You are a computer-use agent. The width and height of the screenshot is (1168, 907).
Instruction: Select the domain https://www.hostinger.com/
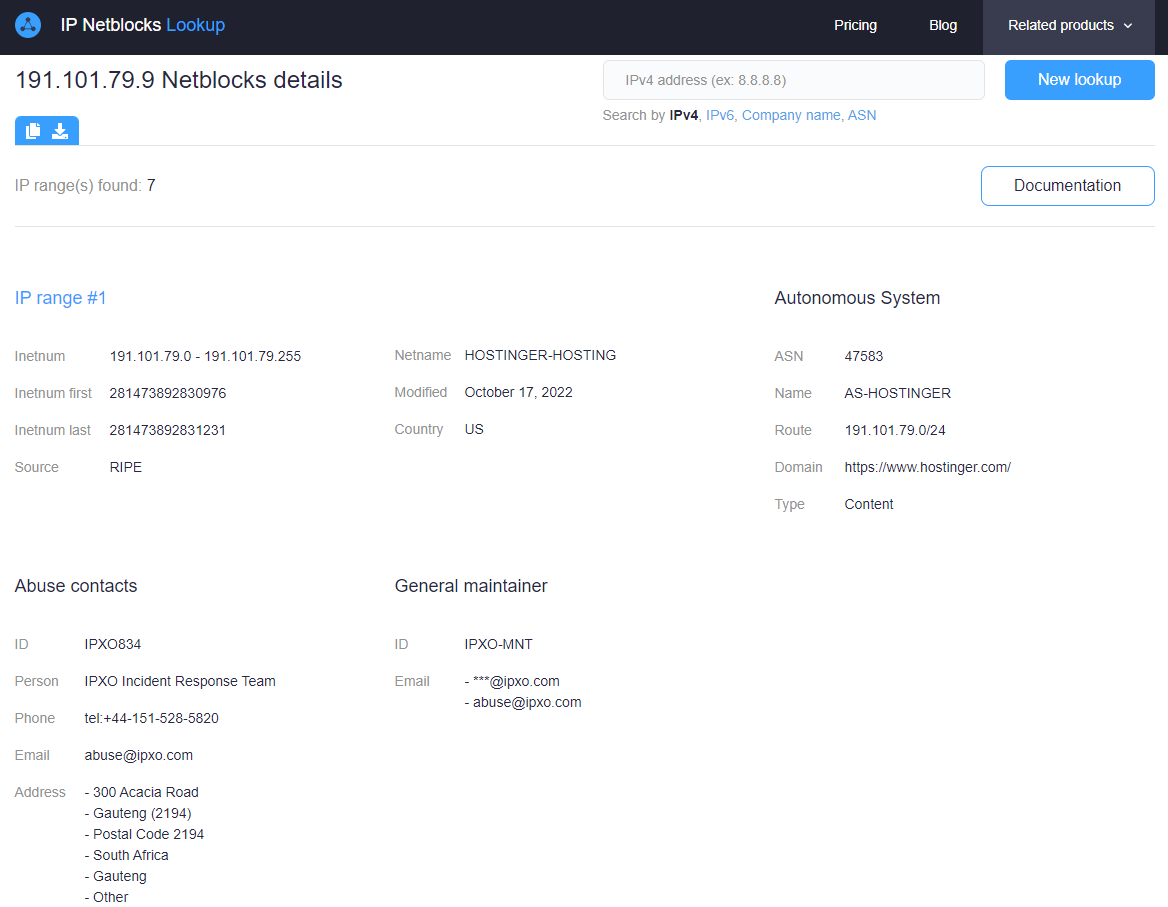pyautogui.click(x=927, y=467)
